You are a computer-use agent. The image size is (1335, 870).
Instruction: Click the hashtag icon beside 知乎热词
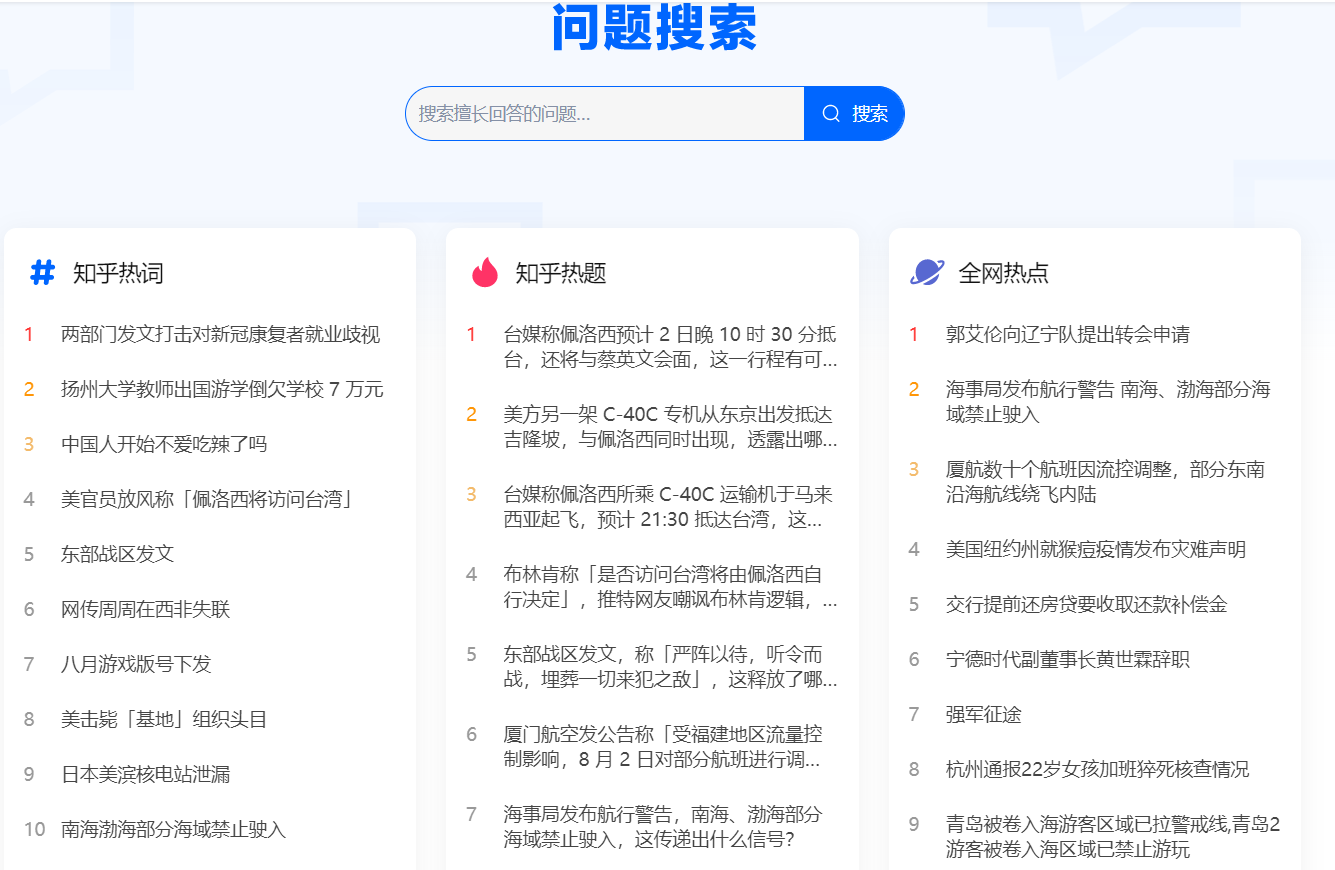point(42,272)
